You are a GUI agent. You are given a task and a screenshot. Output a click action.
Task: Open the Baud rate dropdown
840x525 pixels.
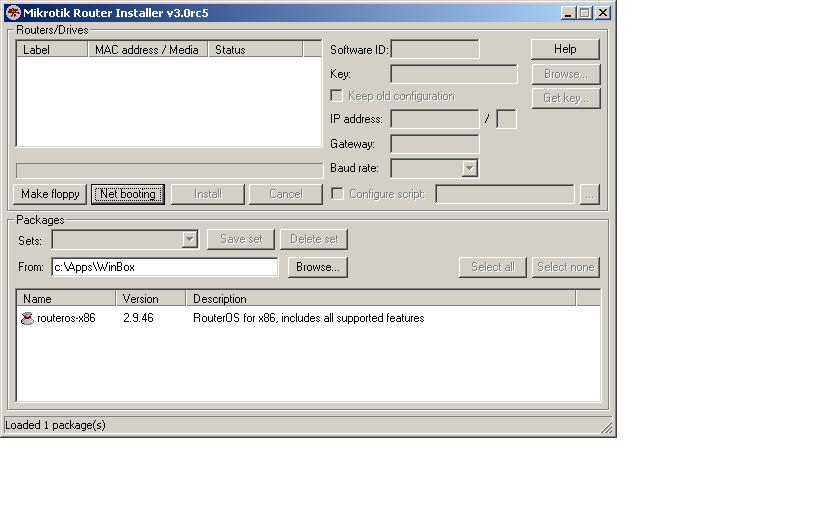pyautogui.click(x=469, y=168)
